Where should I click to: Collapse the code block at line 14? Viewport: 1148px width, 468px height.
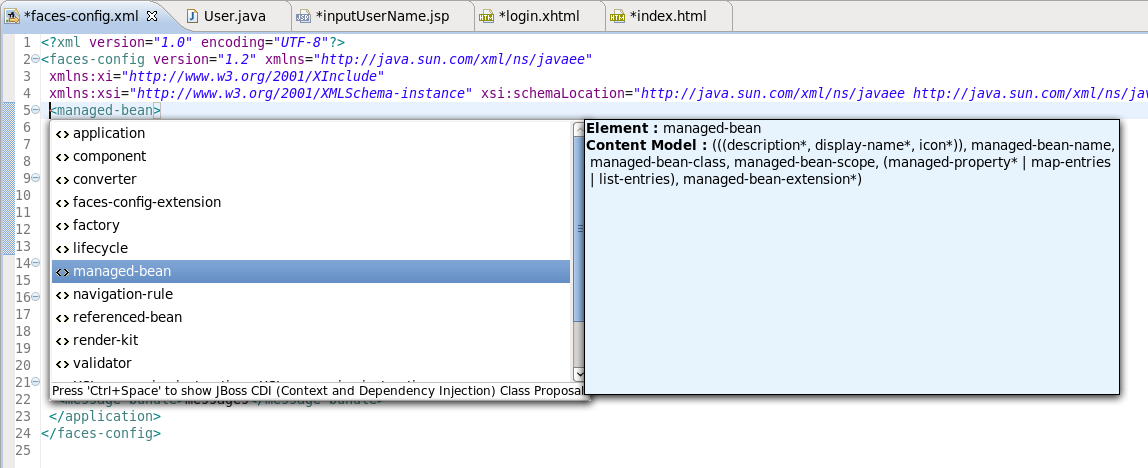(35, 263)
